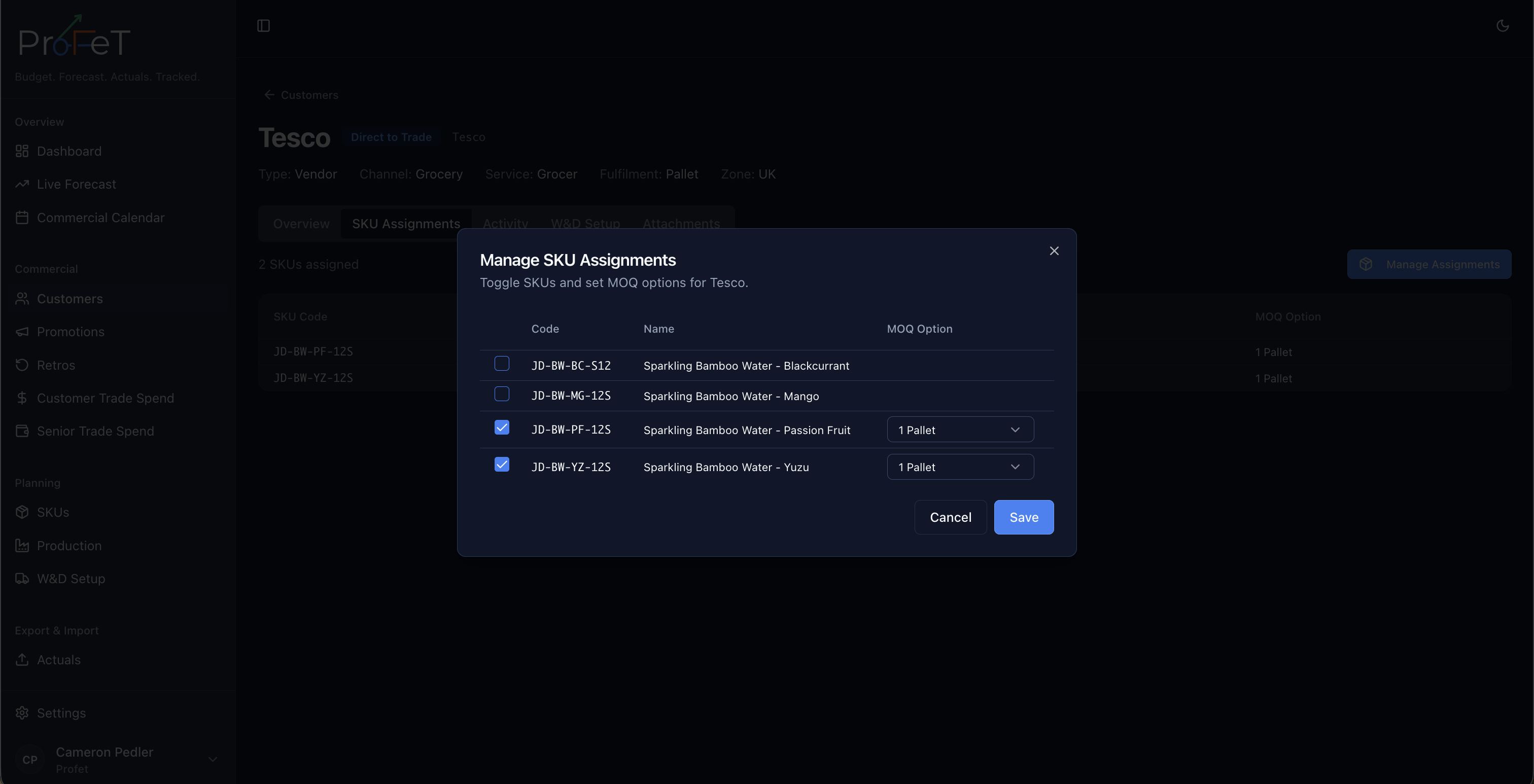Click the Production factory icon
1534x784 pixels.
click(22, 545)
